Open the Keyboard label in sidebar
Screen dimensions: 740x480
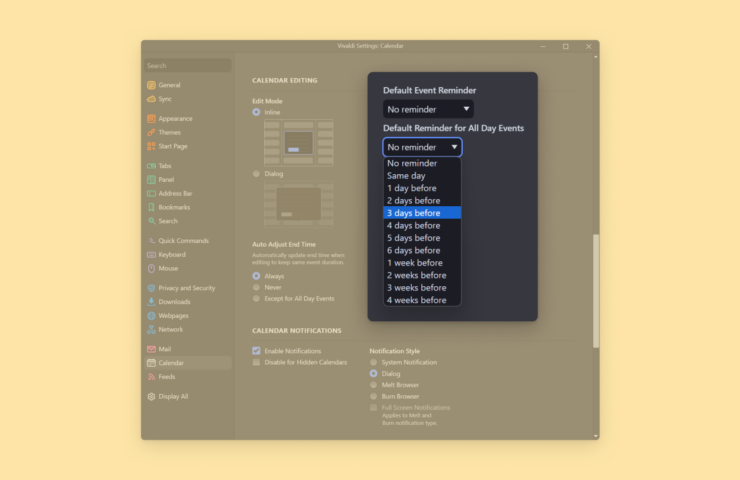(172, 255)
